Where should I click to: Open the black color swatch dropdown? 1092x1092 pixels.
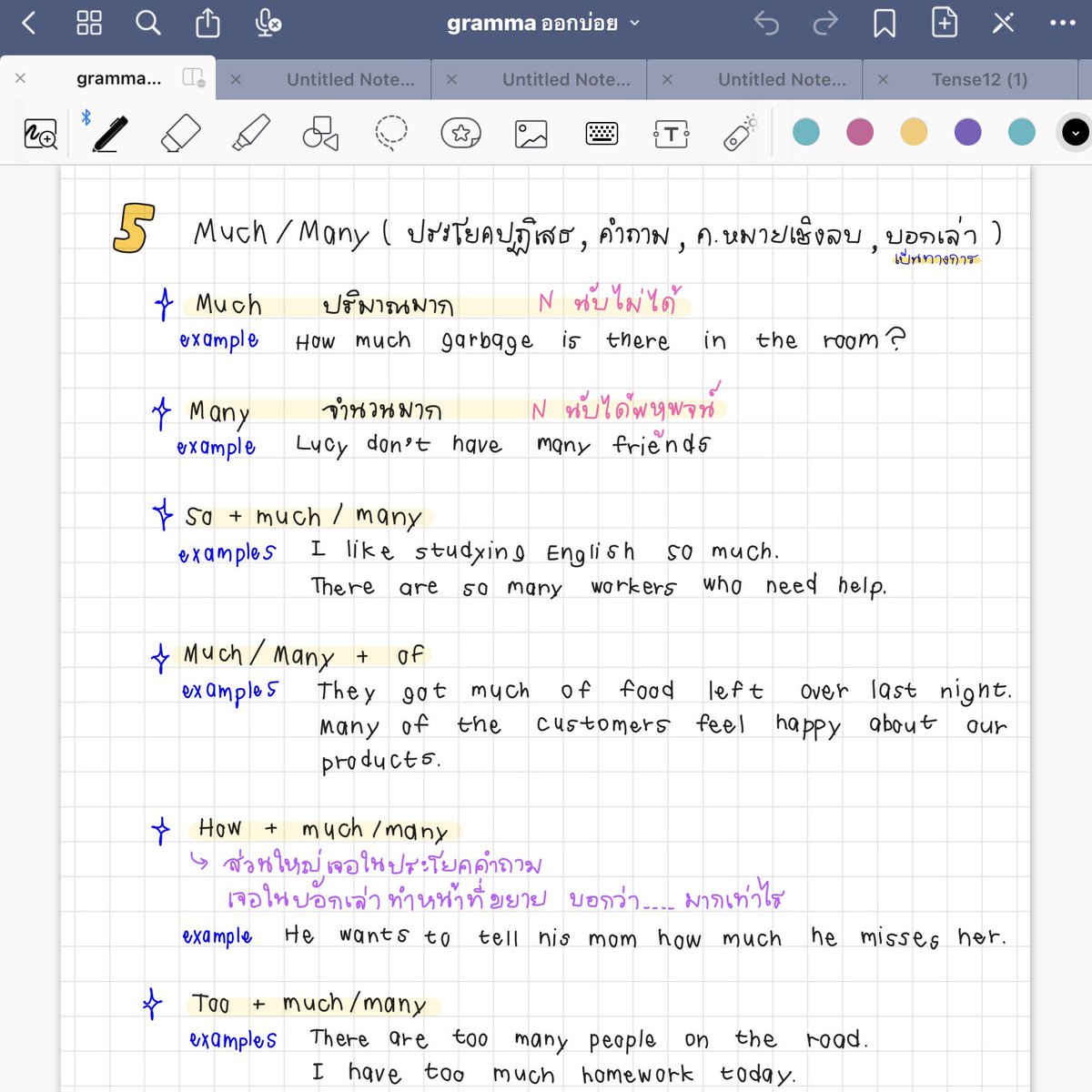pos(1075,133)
